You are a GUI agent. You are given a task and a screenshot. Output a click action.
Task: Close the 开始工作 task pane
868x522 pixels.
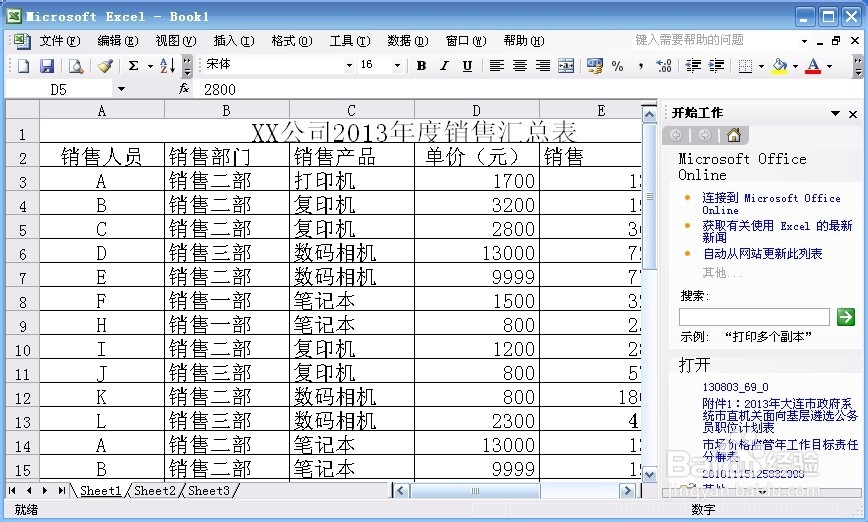coord(853,114)
